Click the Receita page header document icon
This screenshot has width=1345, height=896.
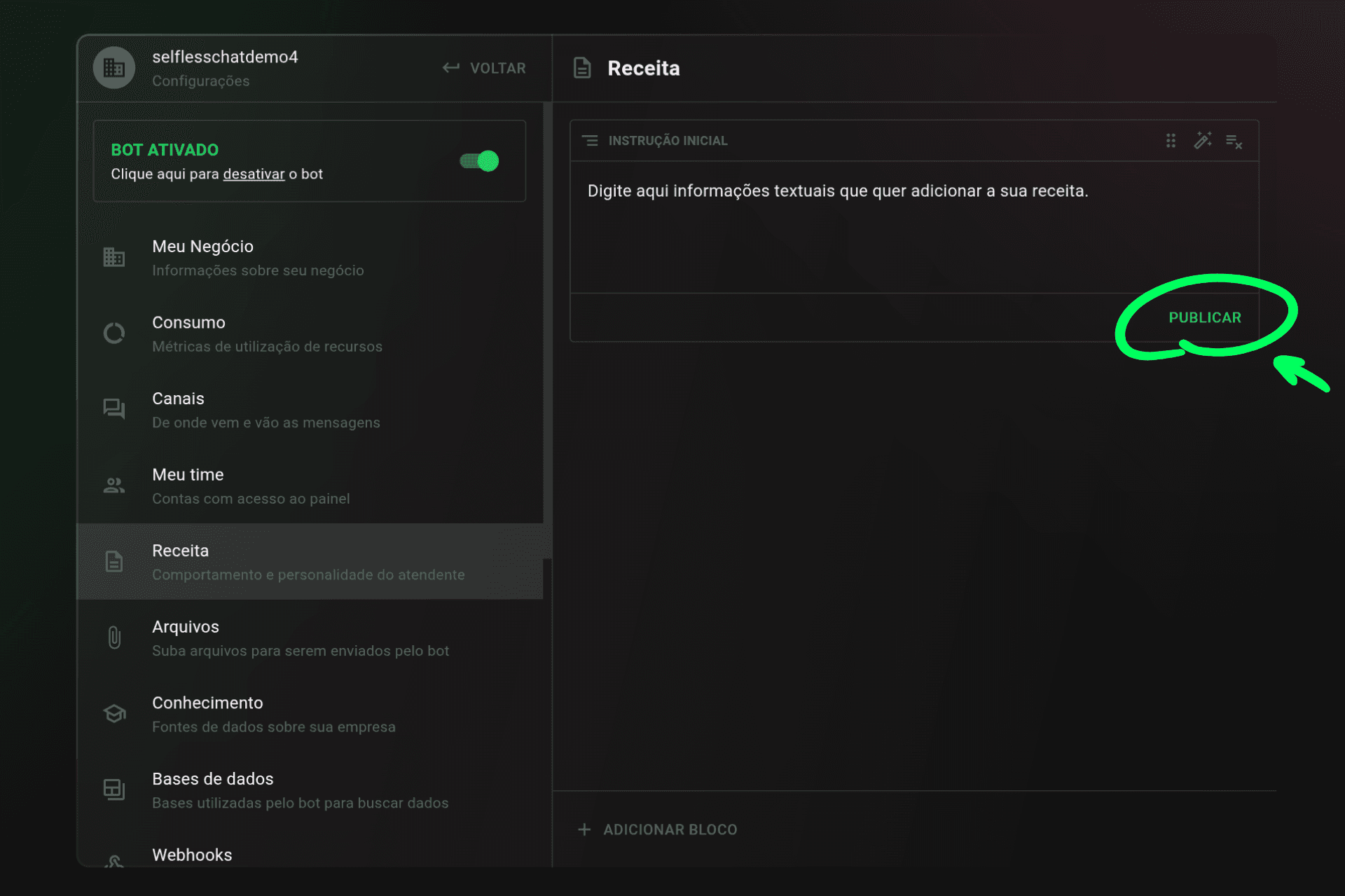coord(582,68)
